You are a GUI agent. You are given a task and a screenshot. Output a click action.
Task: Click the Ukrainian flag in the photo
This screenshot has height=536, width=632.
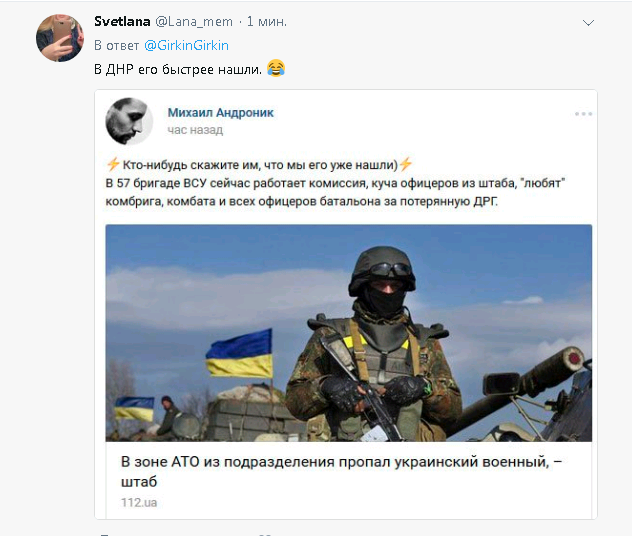click(239, 353)
